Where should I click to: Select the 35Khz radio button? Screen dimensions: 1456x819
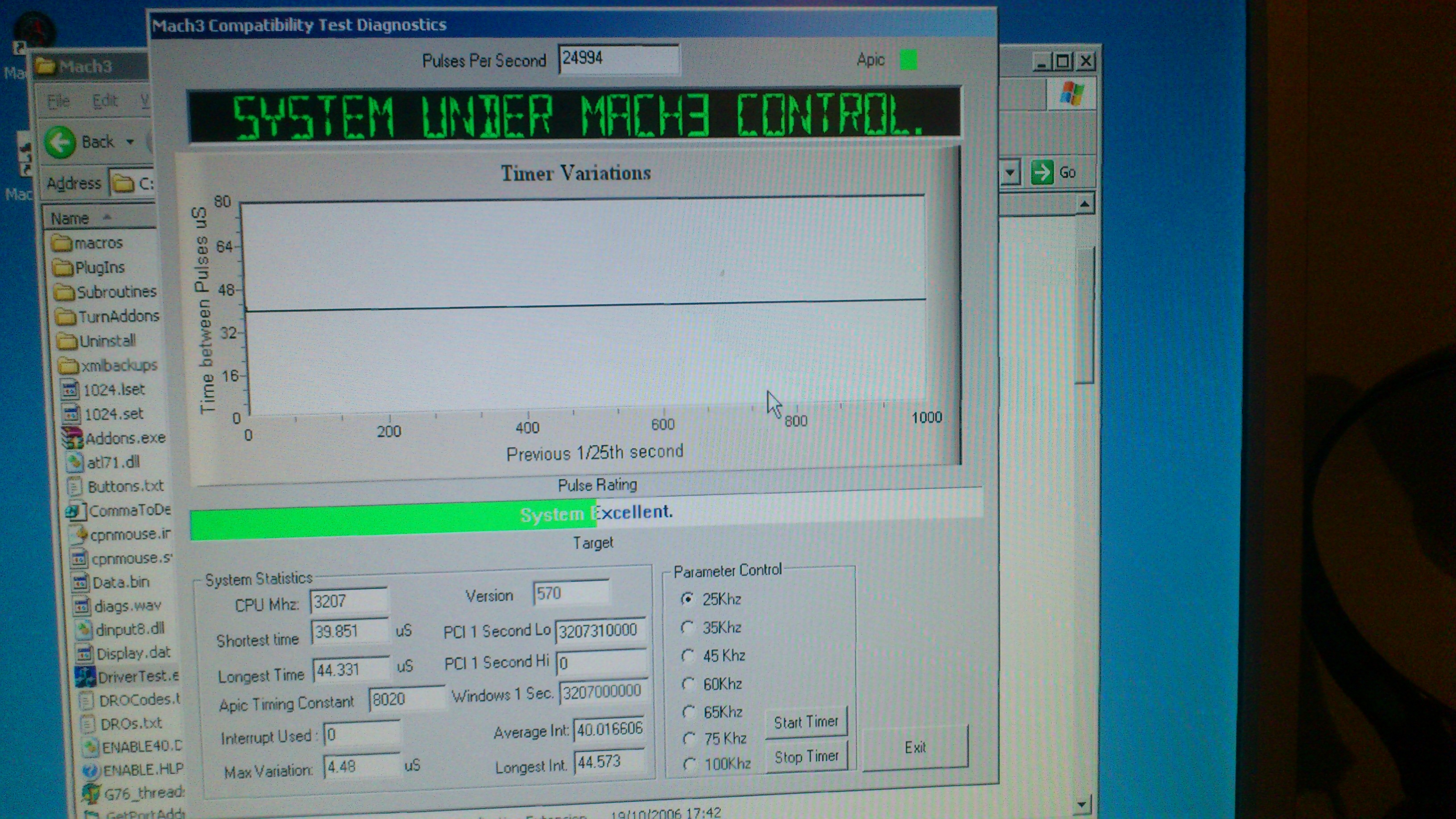[687, 627]
